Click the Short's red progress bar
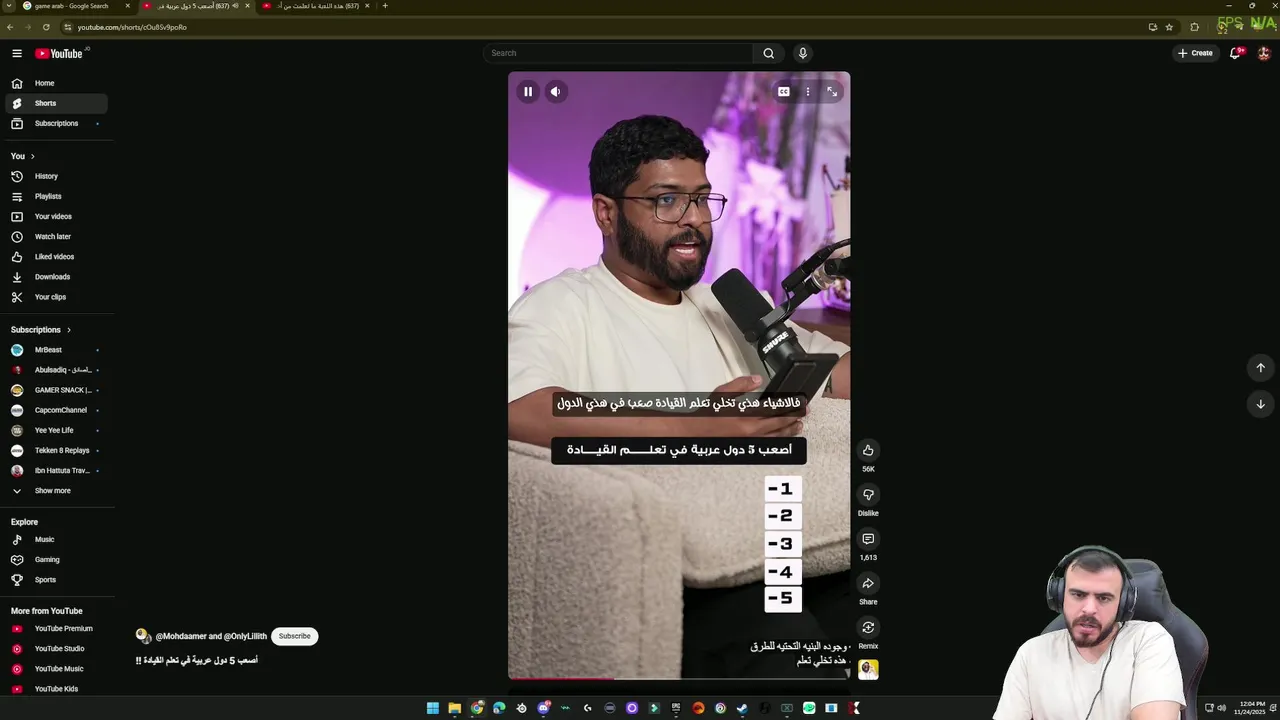1280x720 pixels. 562,679
